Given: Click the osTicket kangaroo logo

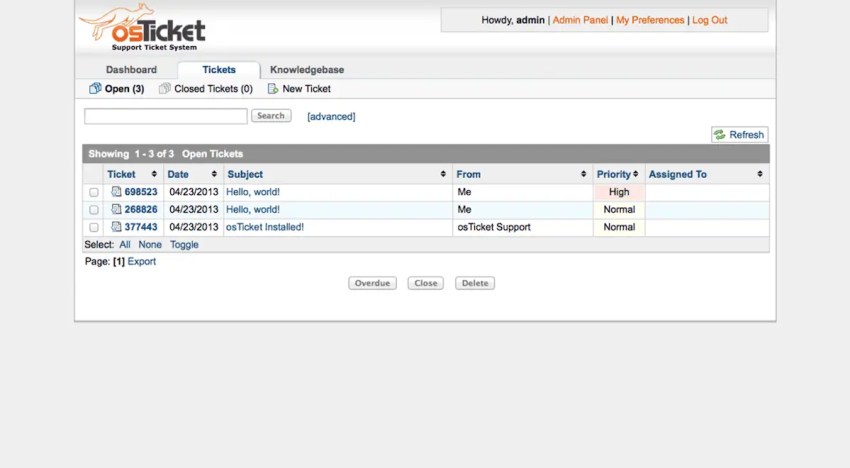Looking at the screenshot, I should point(142,27).
